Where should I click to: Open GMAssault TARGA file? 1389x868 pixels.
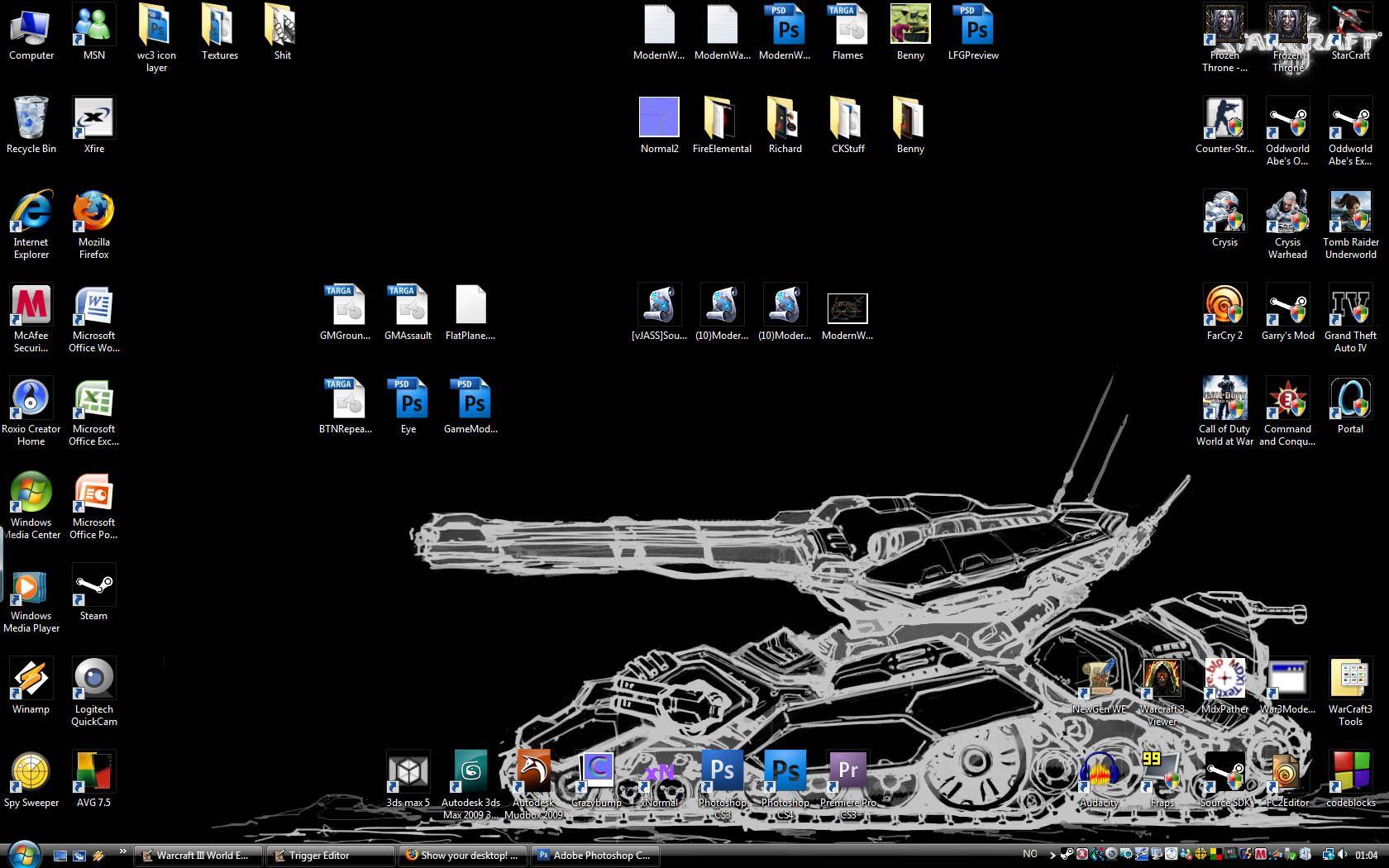pos(408,312)
